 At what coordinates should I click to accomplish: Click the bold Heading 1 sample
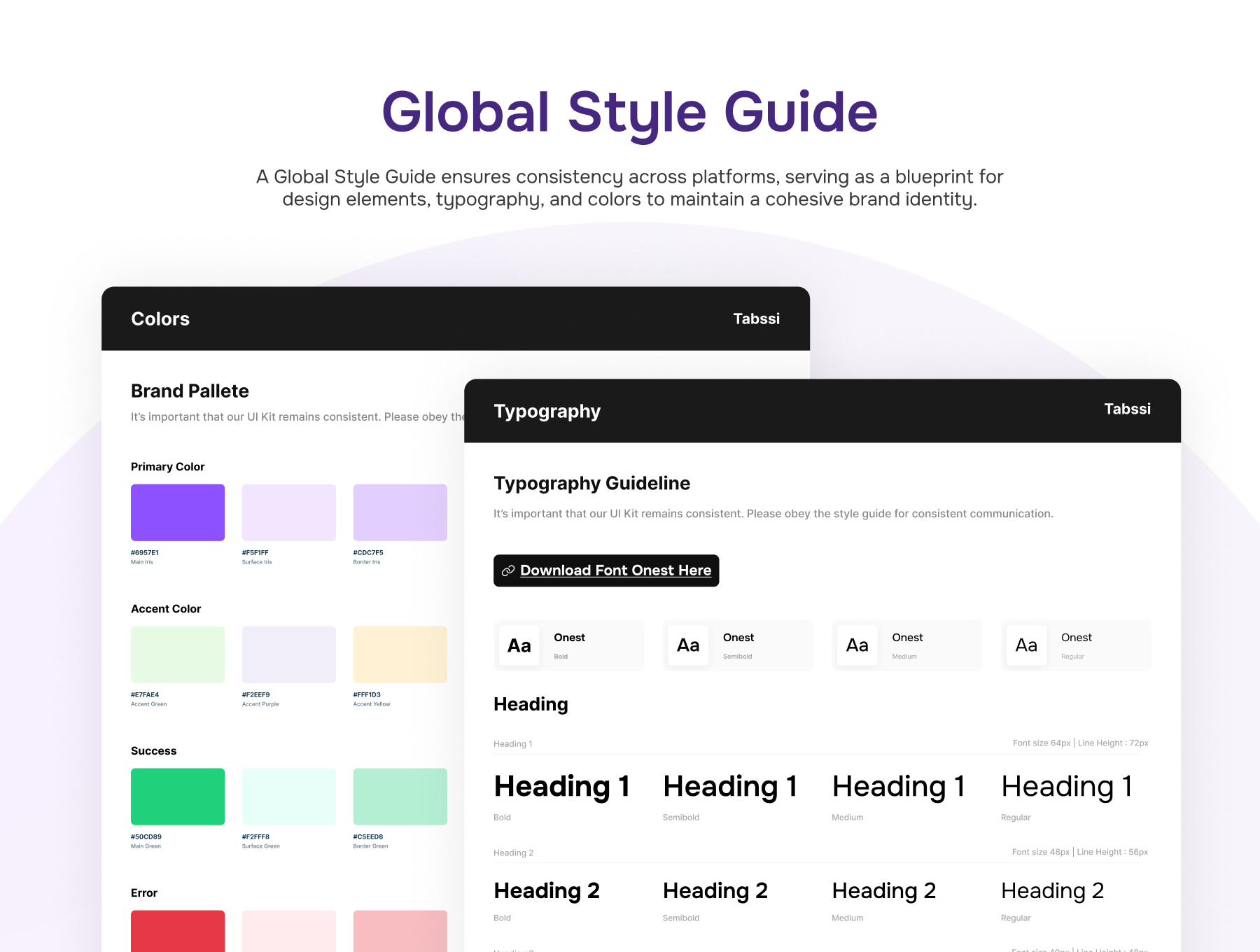[562, 787]
